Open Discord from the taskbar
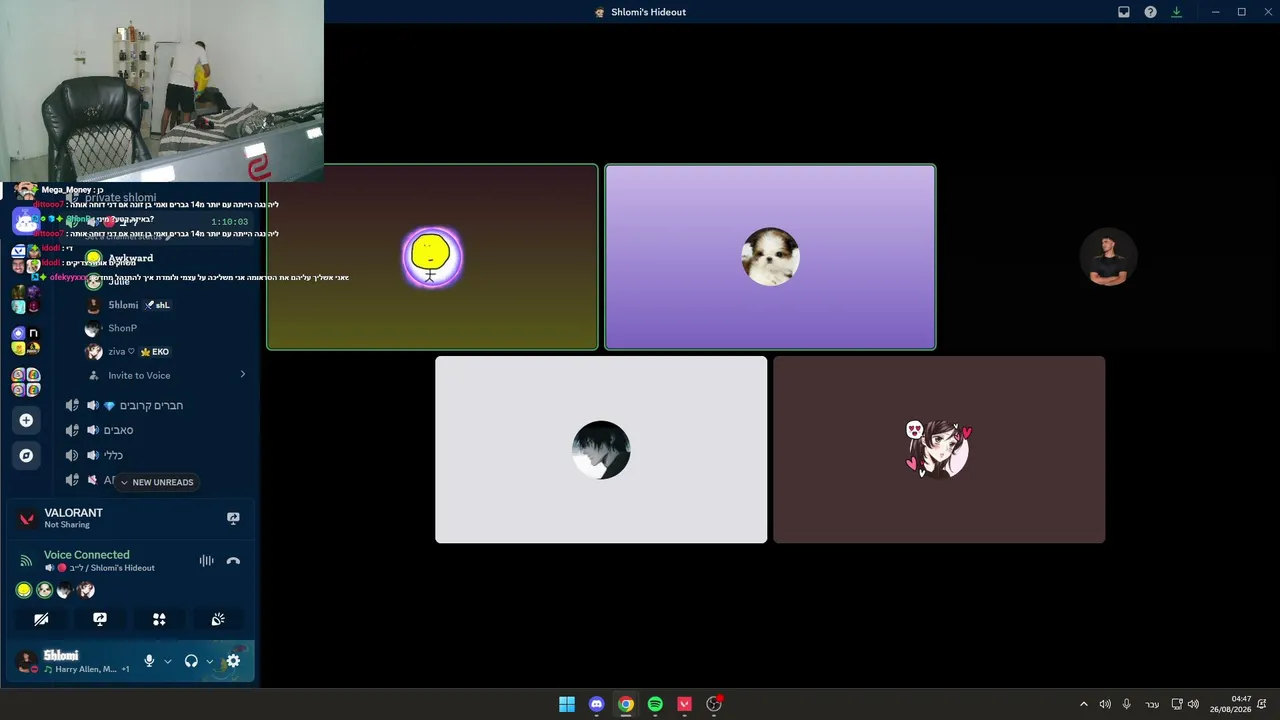The width and height of the screenshot is (1280, 720). (x=596, y=704)
